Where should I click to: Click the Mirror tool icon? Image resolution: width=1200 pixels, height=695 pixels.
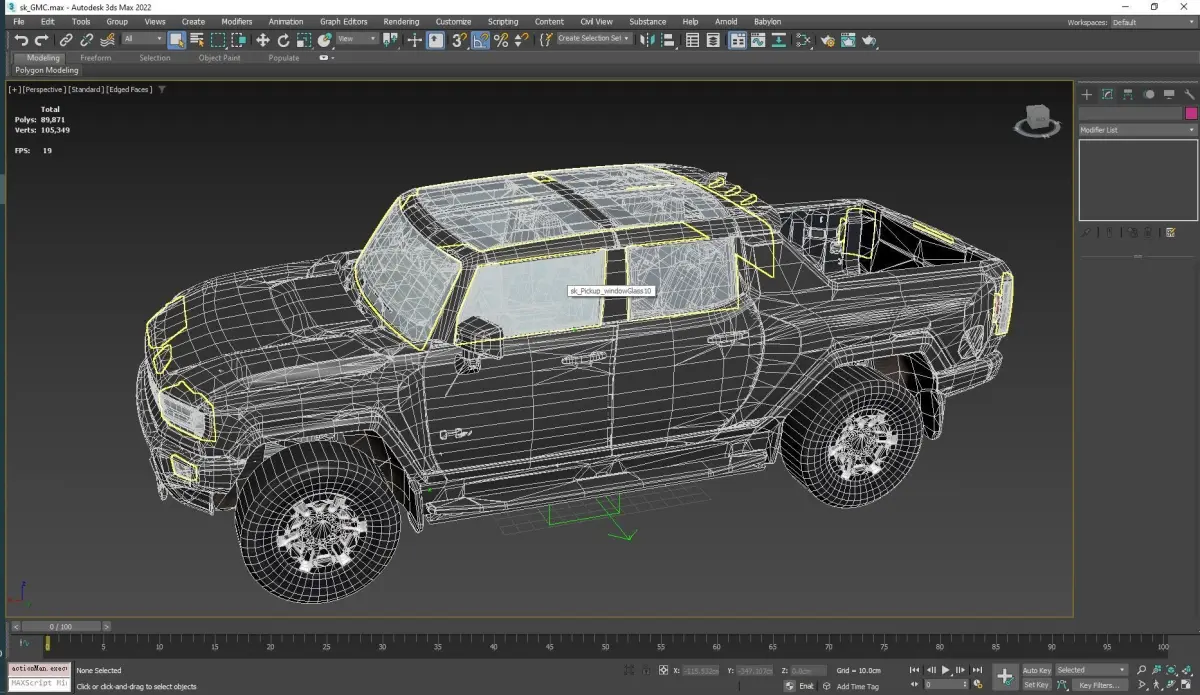coord(647,40)
